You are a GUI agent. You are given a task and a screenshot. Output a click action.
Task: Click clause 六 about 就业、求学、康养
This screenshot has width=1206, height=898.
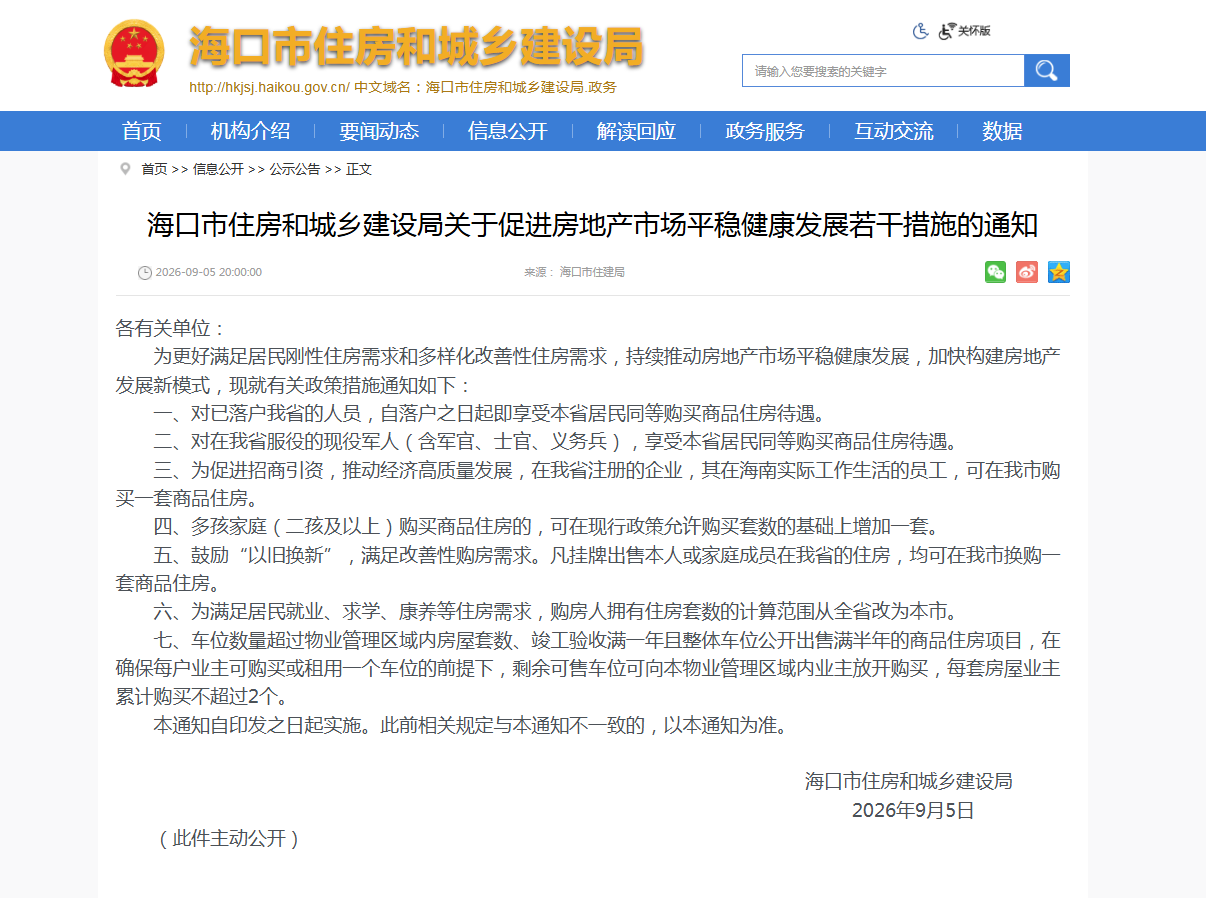pyautogui.click(x=555, y=611)
